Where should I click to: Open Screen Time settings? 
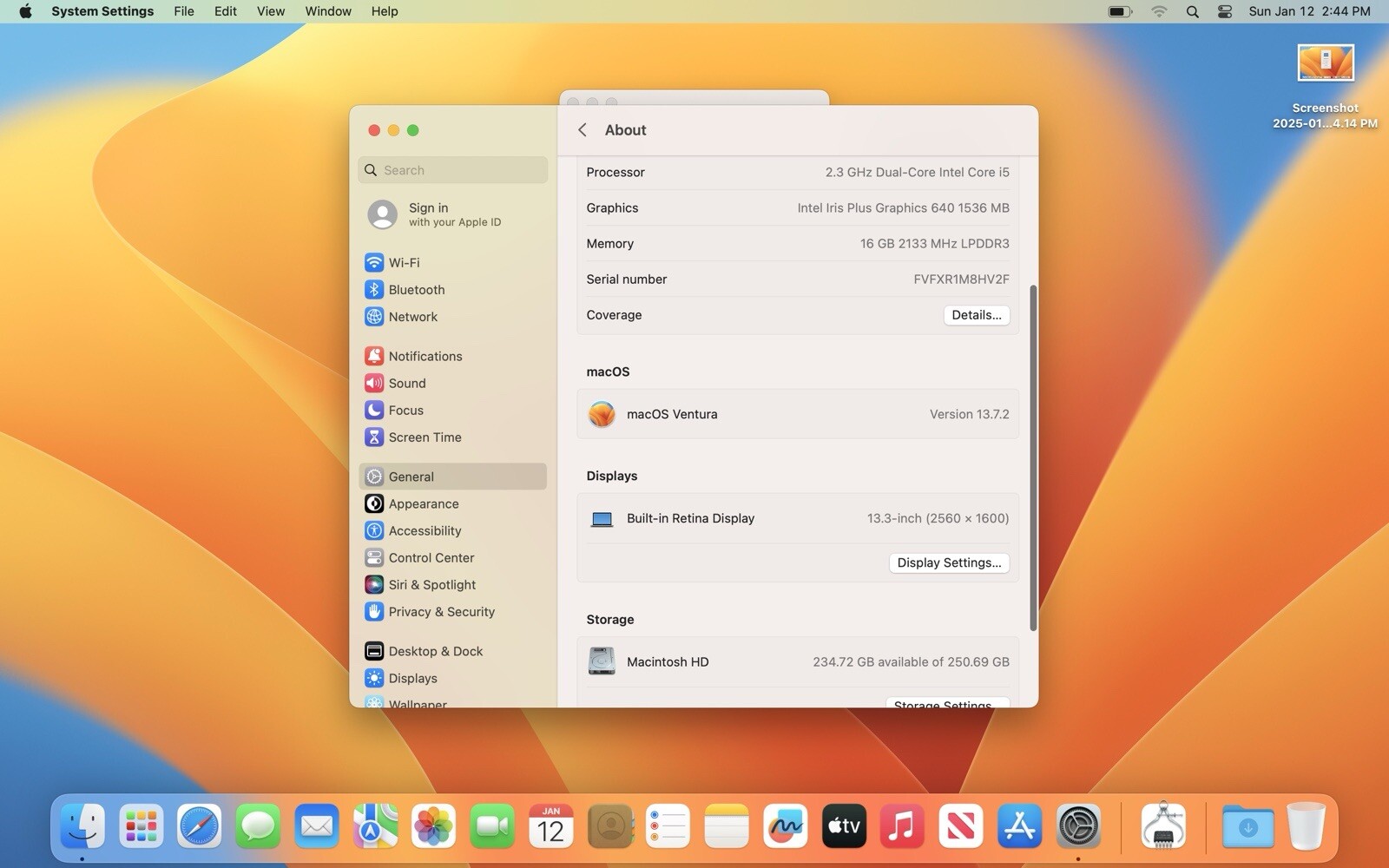click(425, 437)
